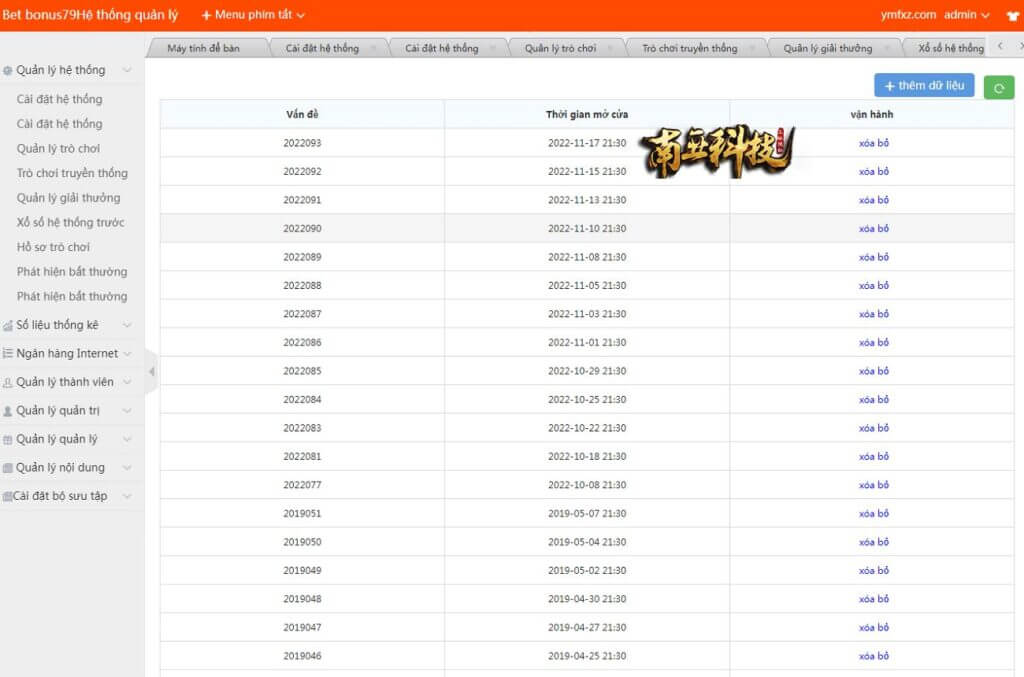Remove issue 2022083 with xóa bỏ
Viewport: 1024px width, 677px height.
pos(874,428)
